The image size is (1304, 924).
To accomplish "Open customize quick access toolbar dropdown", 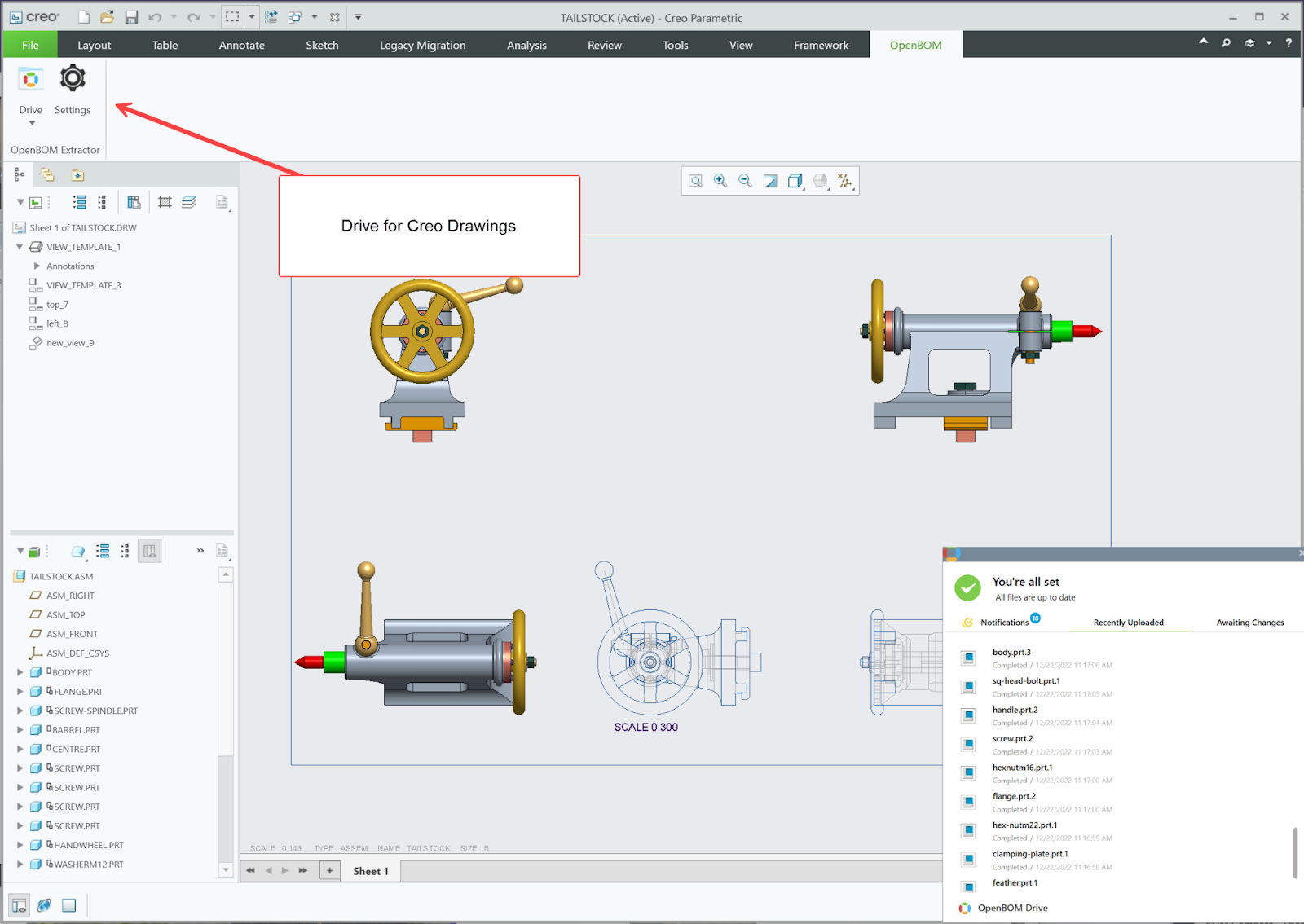I will tap(358, 17).
